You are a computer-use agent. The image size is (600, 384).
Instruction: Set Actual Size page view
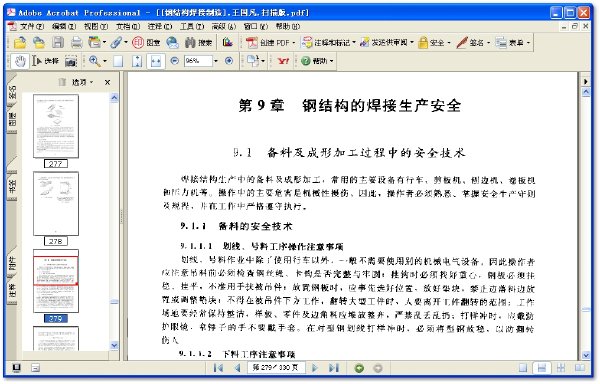click(x=118, y=61)
